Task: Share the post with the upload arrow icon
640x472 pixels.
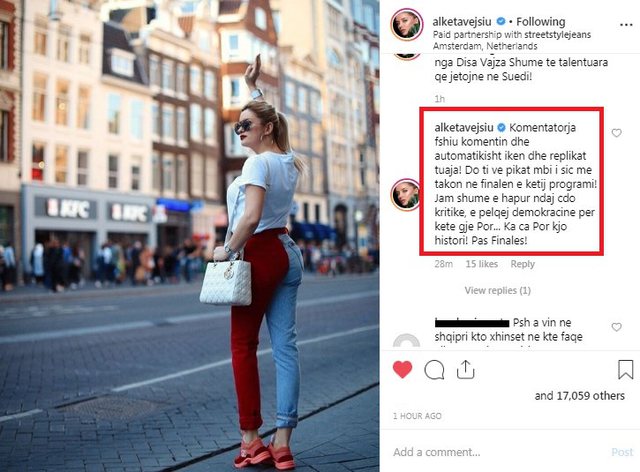Action: point(465,370)
